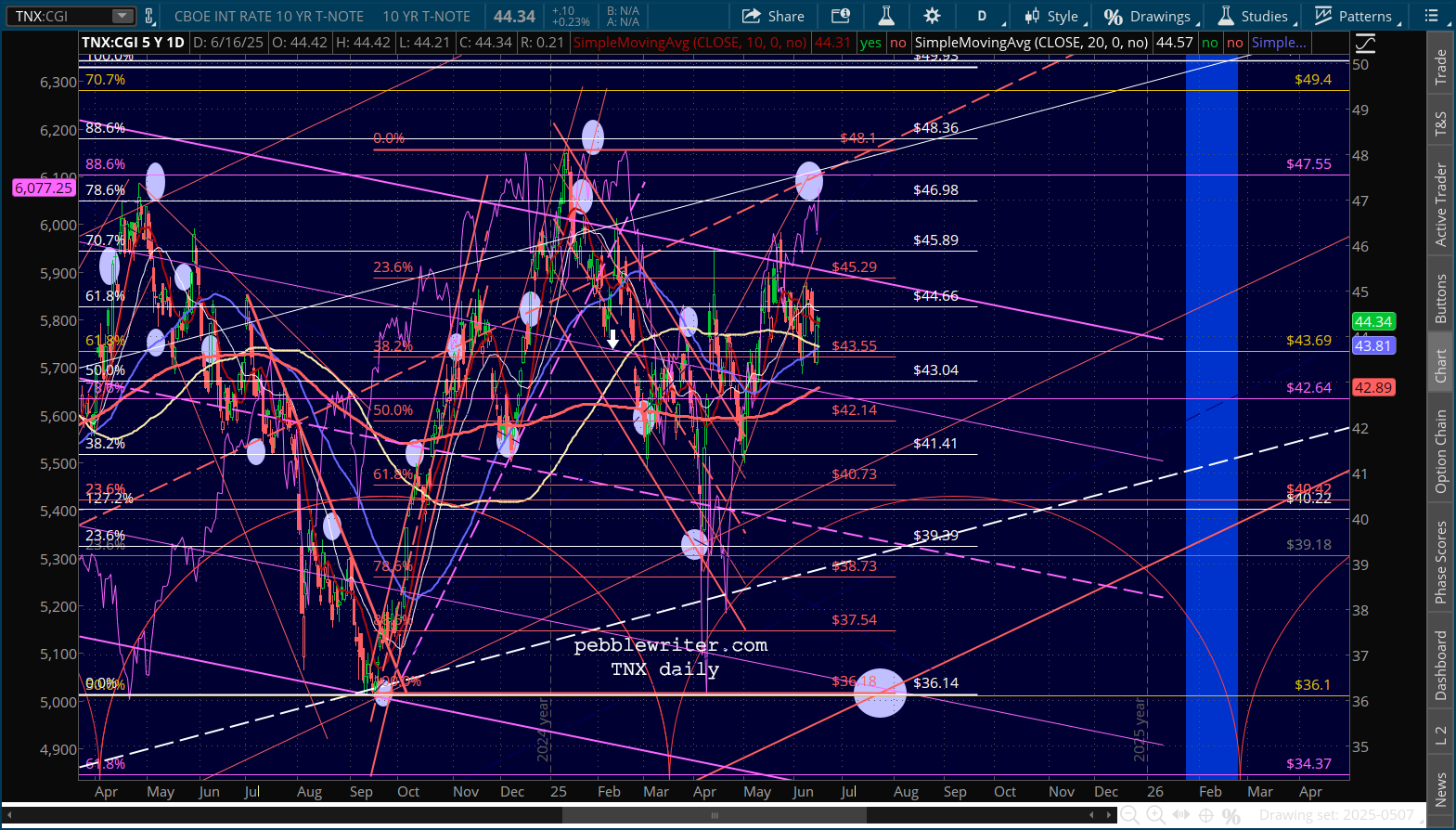Open the TNX:CGI symbol dropdown arrow

tap(122, 16)
